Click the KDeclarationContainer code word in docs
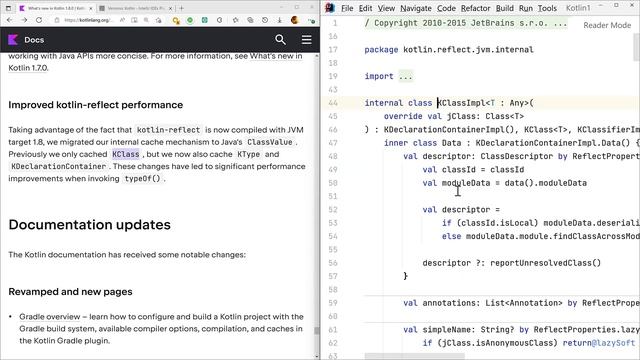The height and width of the screenshot is (360, 640). [x=58, y=167]
